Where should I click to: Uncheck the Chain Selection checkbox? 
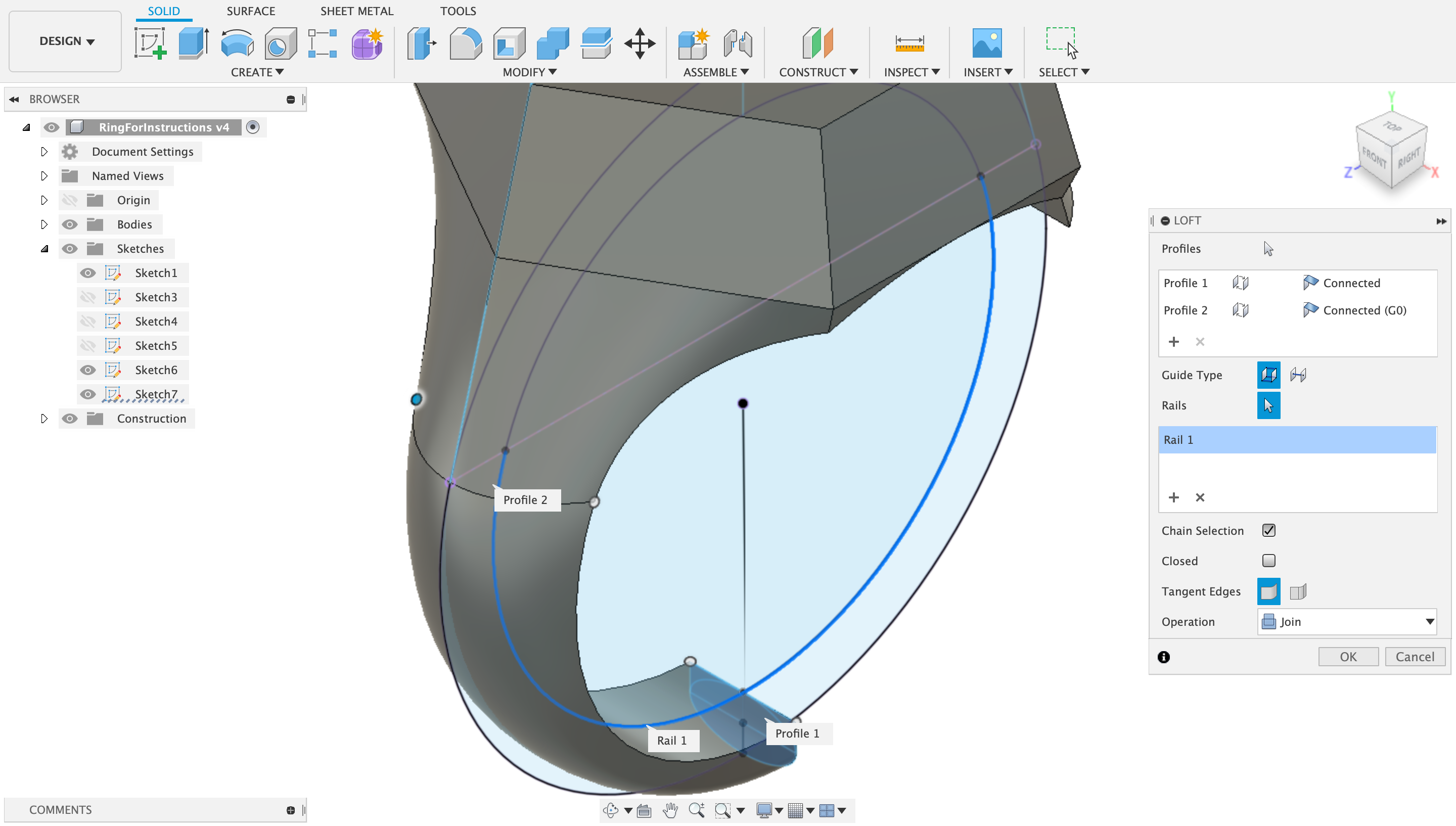(x=1269, y=530)
